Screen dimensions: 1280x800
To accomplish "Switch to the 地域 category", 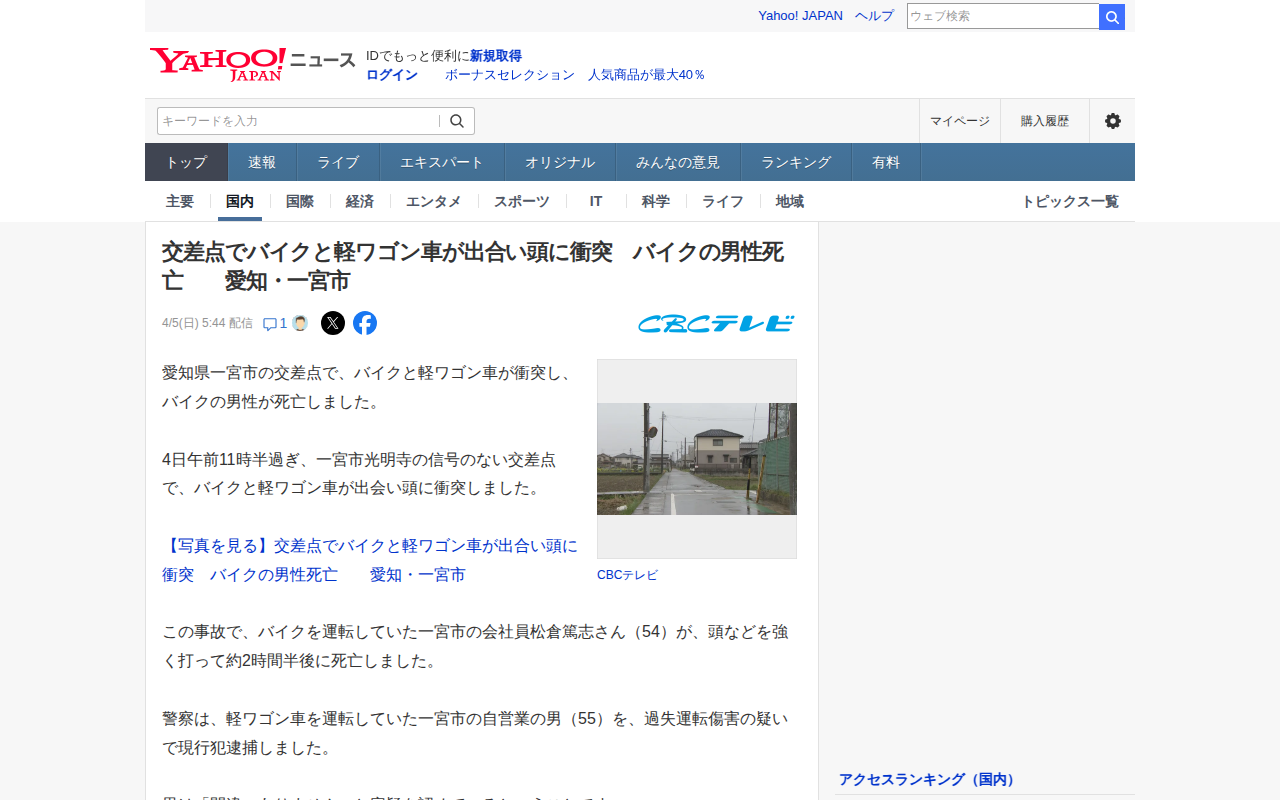I will (x=790, y=201).
